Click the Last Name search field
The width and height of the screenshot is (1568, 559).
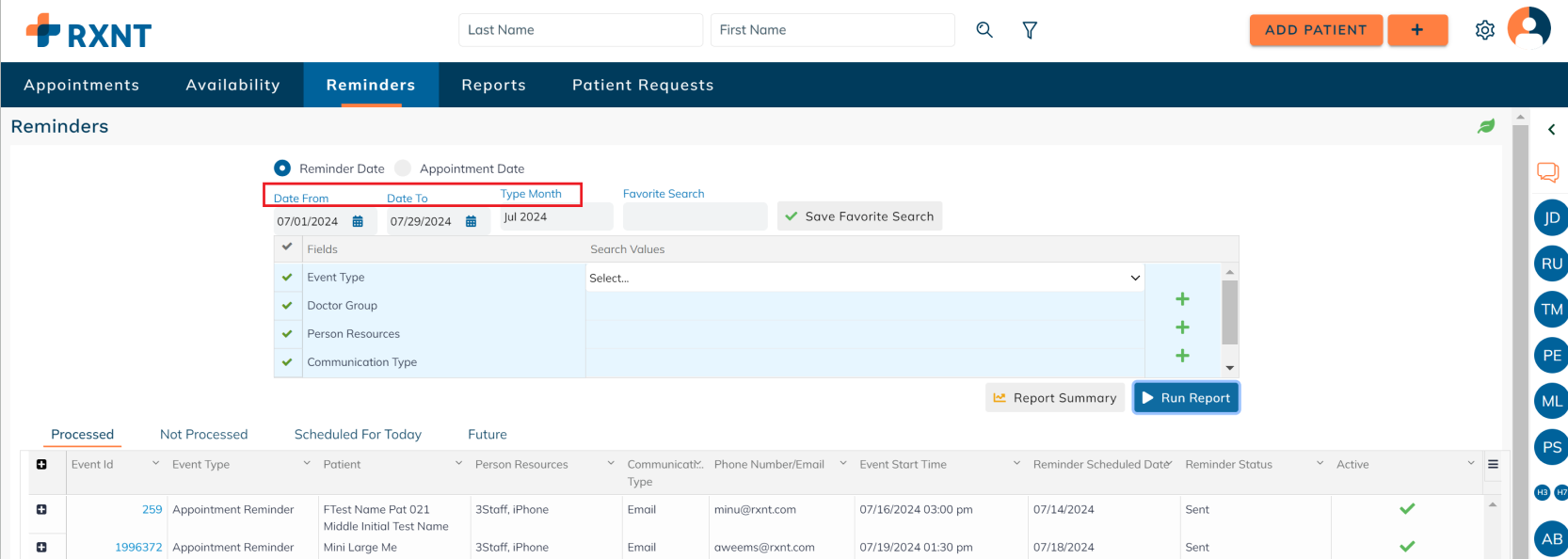580,30
